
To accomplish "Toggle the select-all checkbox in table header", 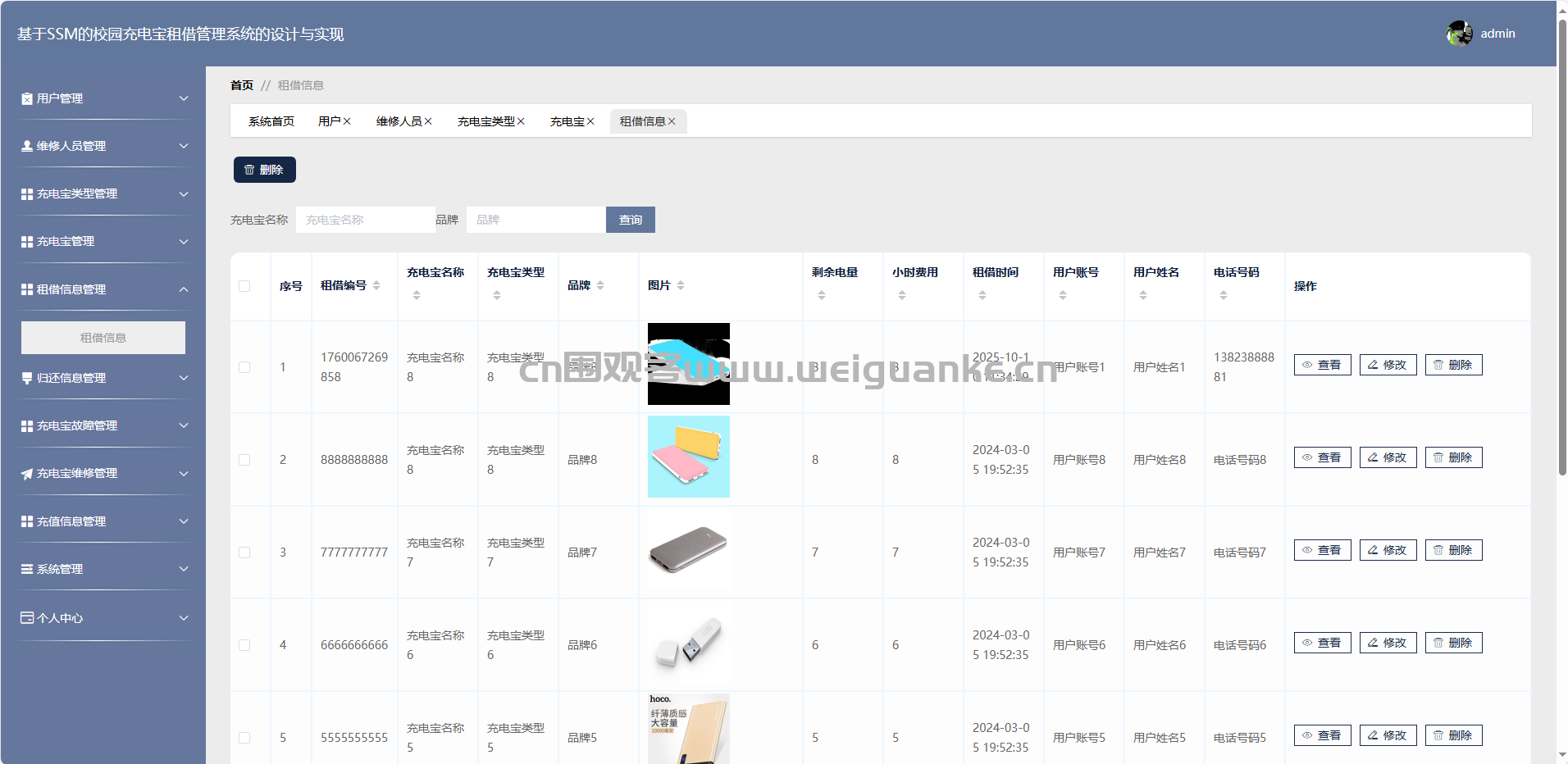I will (x=244, y=286).
